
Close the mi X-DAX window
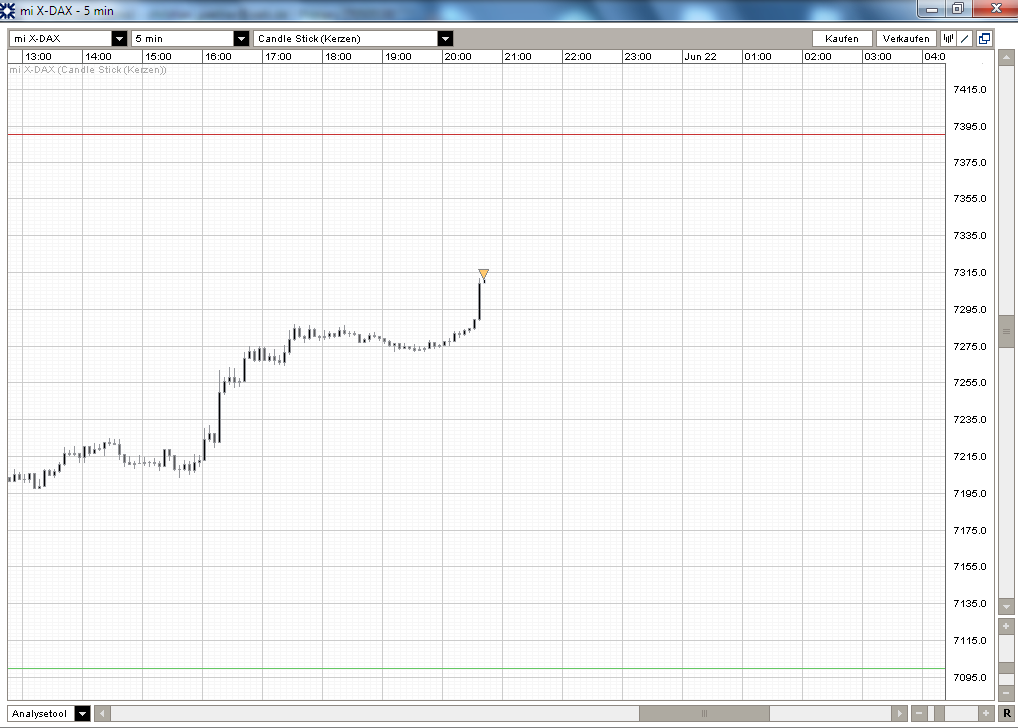pyautogui.click(x=996, y=8)
